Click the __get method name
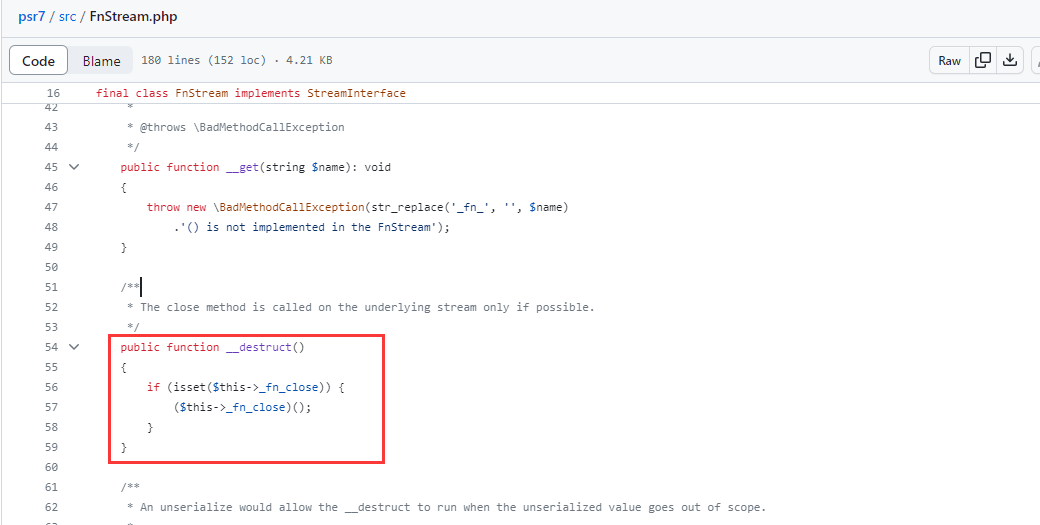Viewport: 1040px width, 525px height. pyautogui.click(x=241, y=167)
